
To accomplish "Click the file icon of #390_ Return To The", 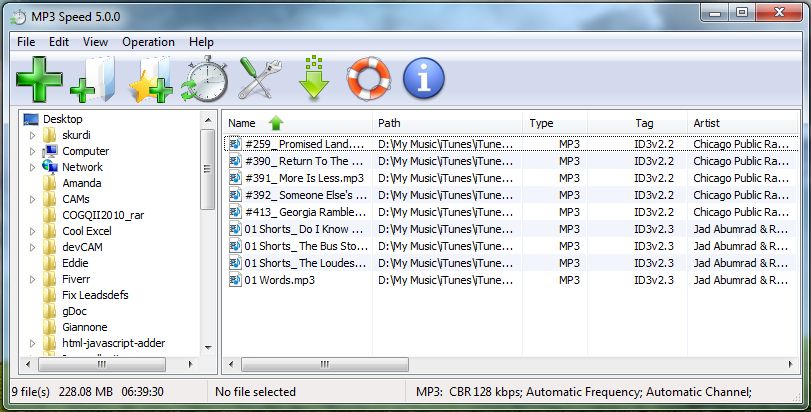I will point(235,161).
